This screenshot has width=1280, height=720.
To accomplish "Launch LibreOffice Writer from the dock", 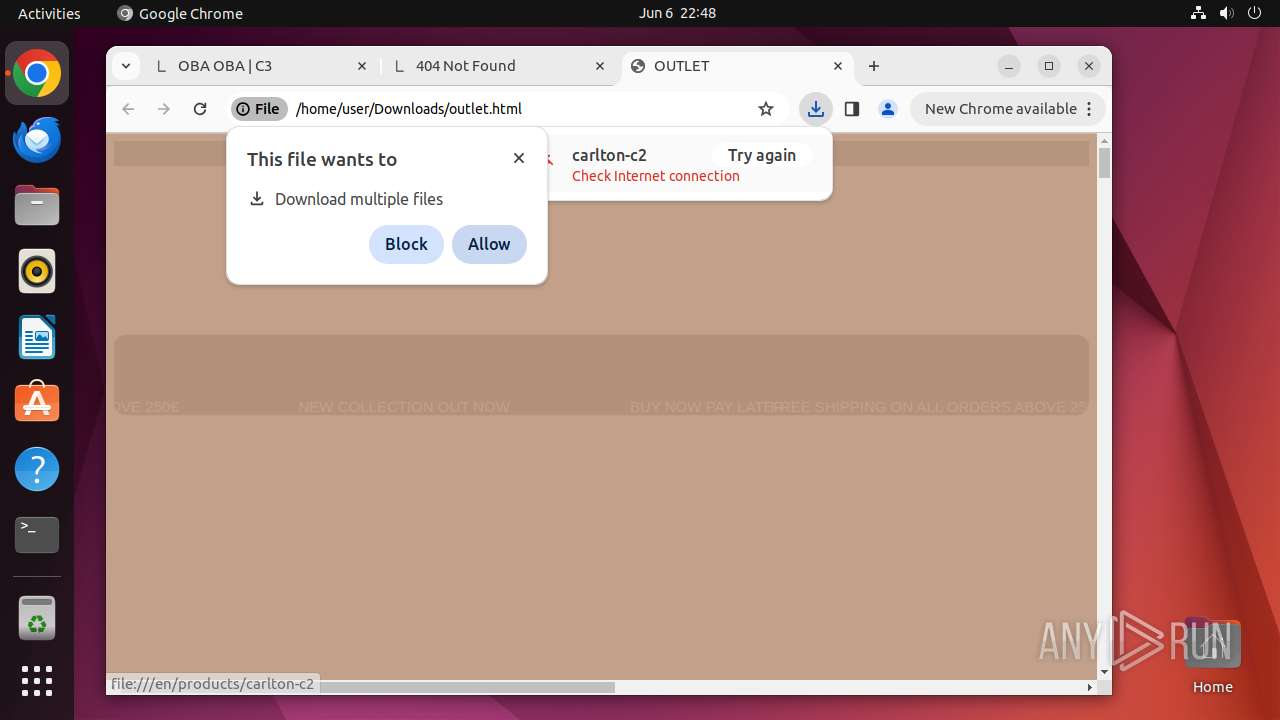I will [x=37, y=337].
